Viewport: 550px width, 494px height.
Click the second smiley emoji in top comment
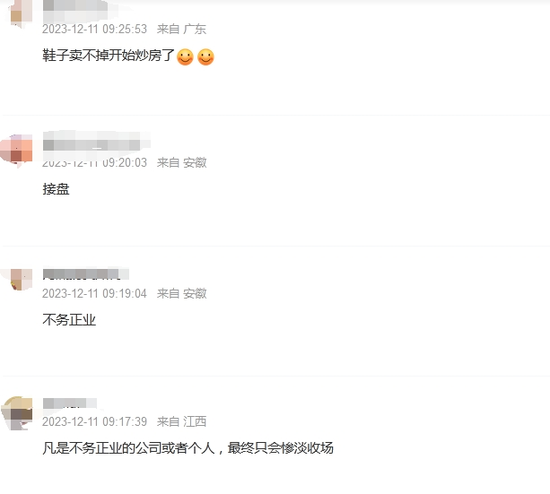pyautogui.click(x=206, y=56)
